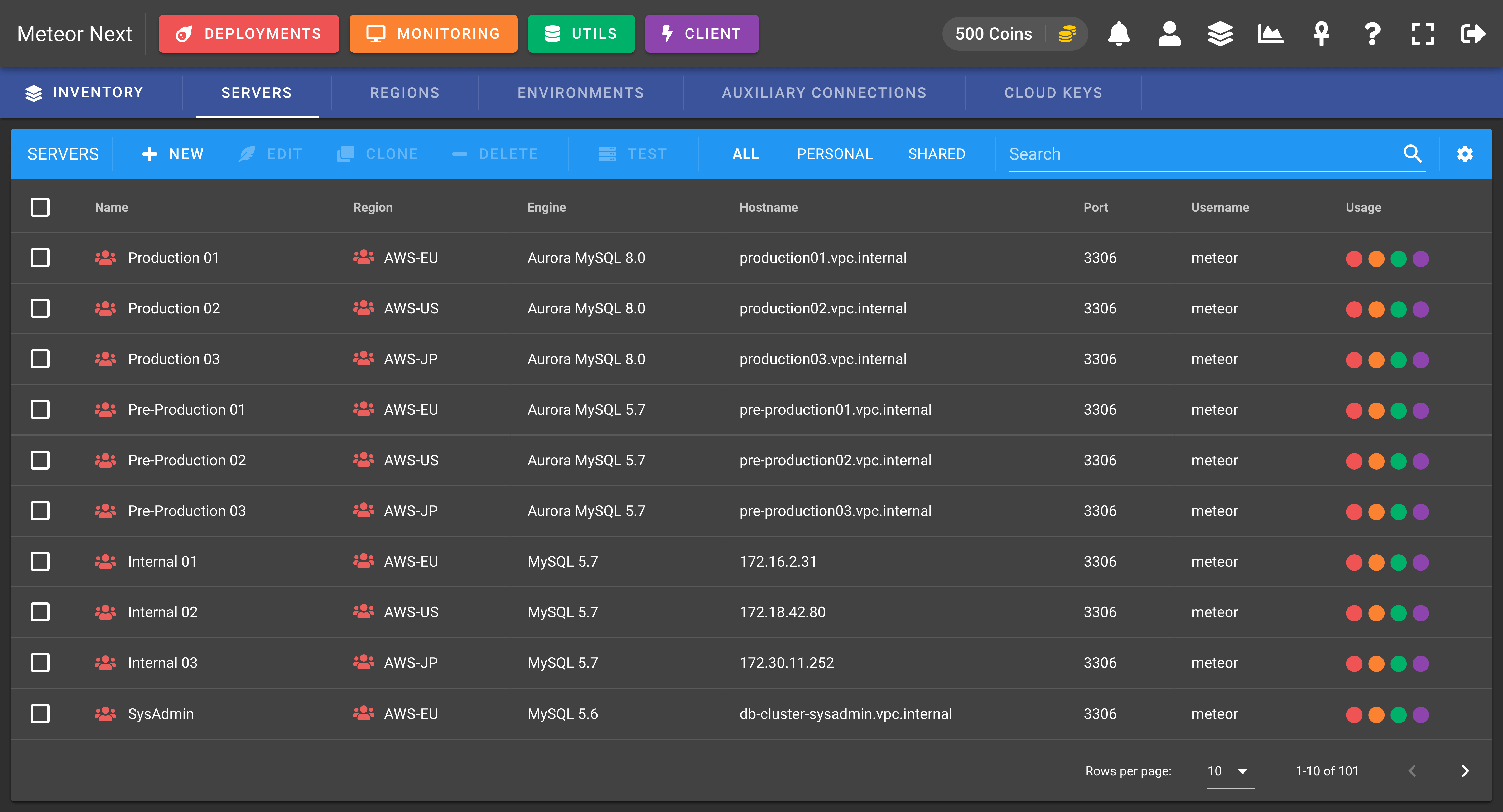Click the region icon in the Pre-Production 03 row

click(x=364, y=510)
